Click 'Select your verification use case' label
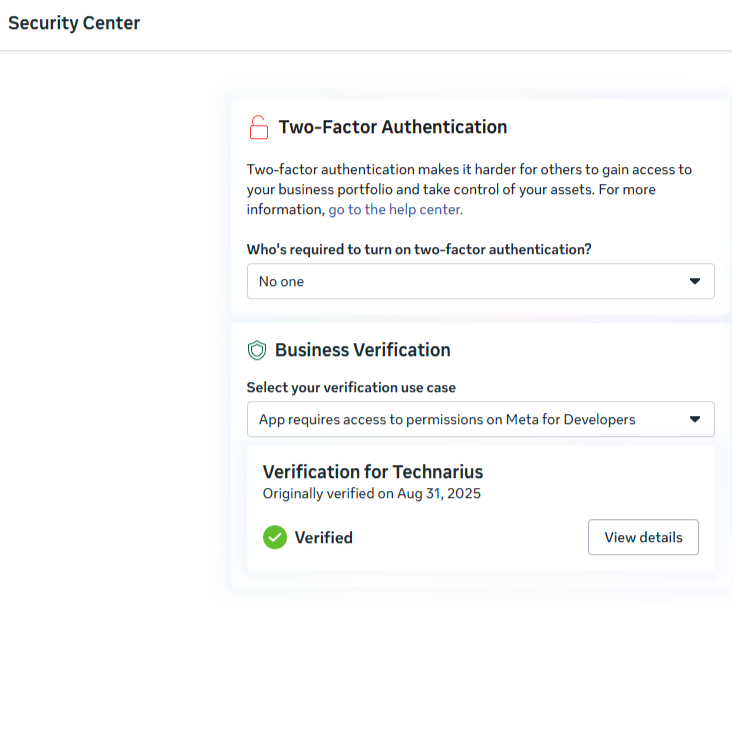The height and width of the screenshot is (732, 732). (x=351, y=387)
